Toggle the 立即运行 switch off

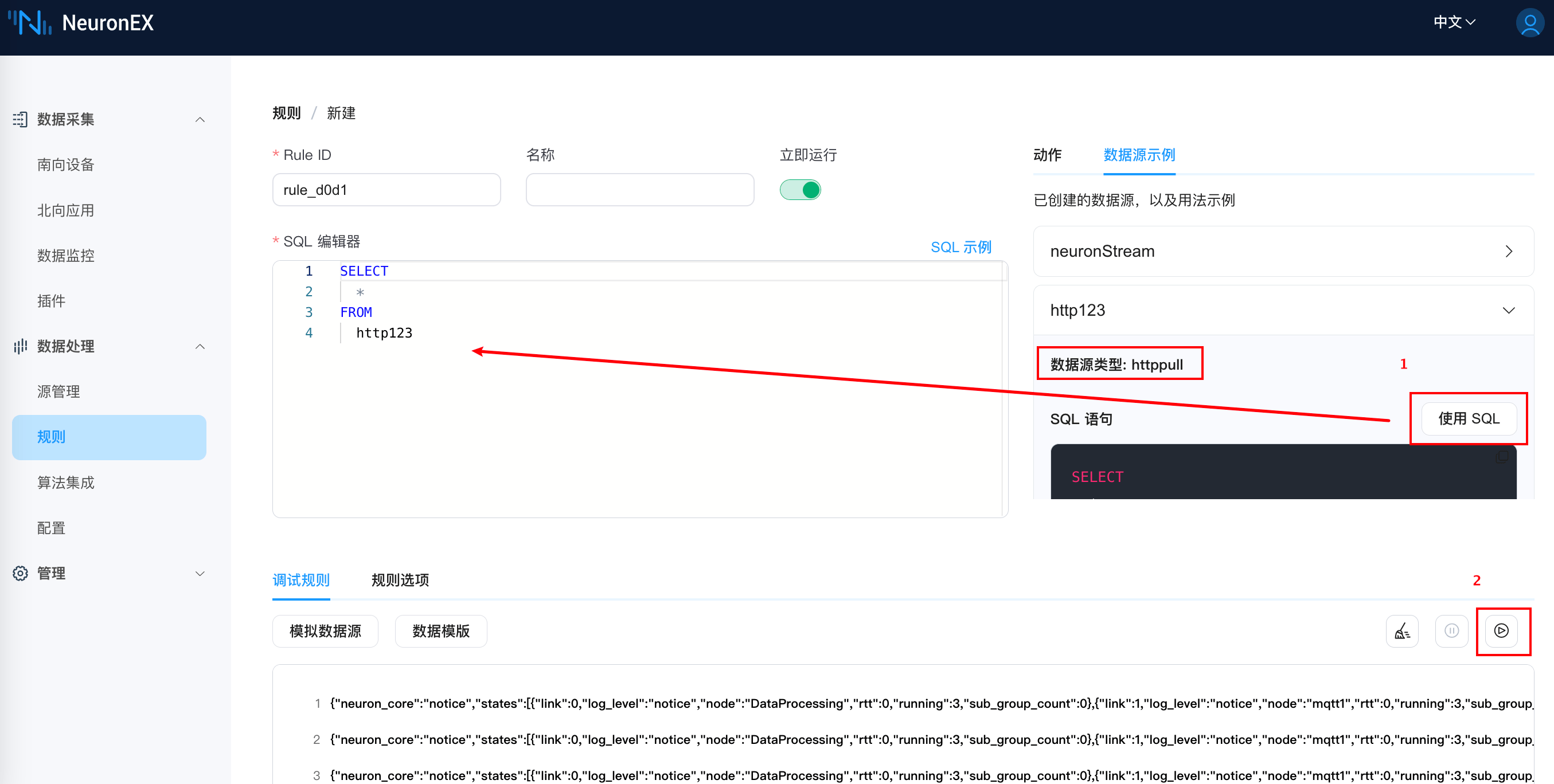point(800,190)
